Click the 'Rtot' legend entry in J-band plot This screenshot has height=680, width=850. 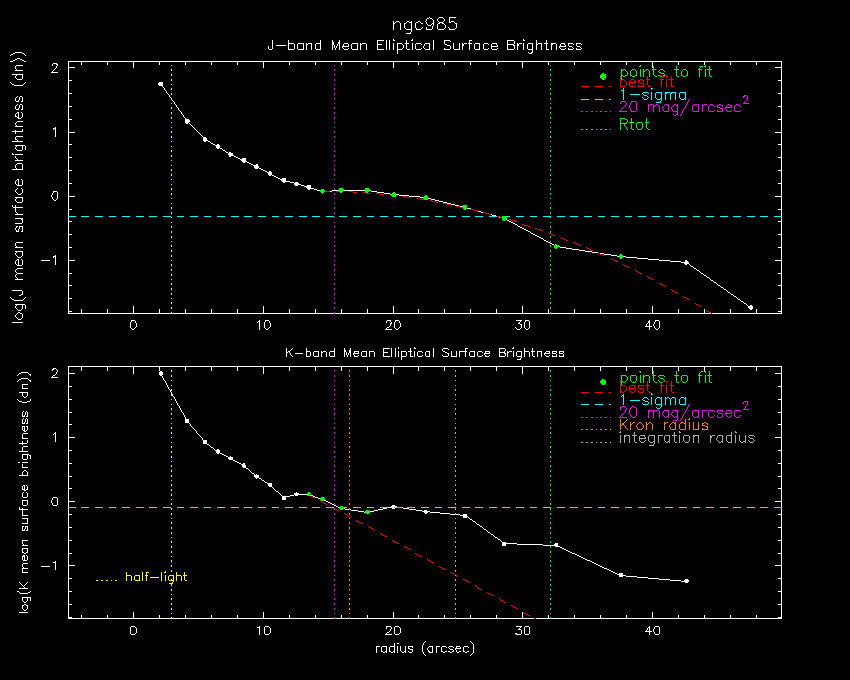tap(634, 127)
